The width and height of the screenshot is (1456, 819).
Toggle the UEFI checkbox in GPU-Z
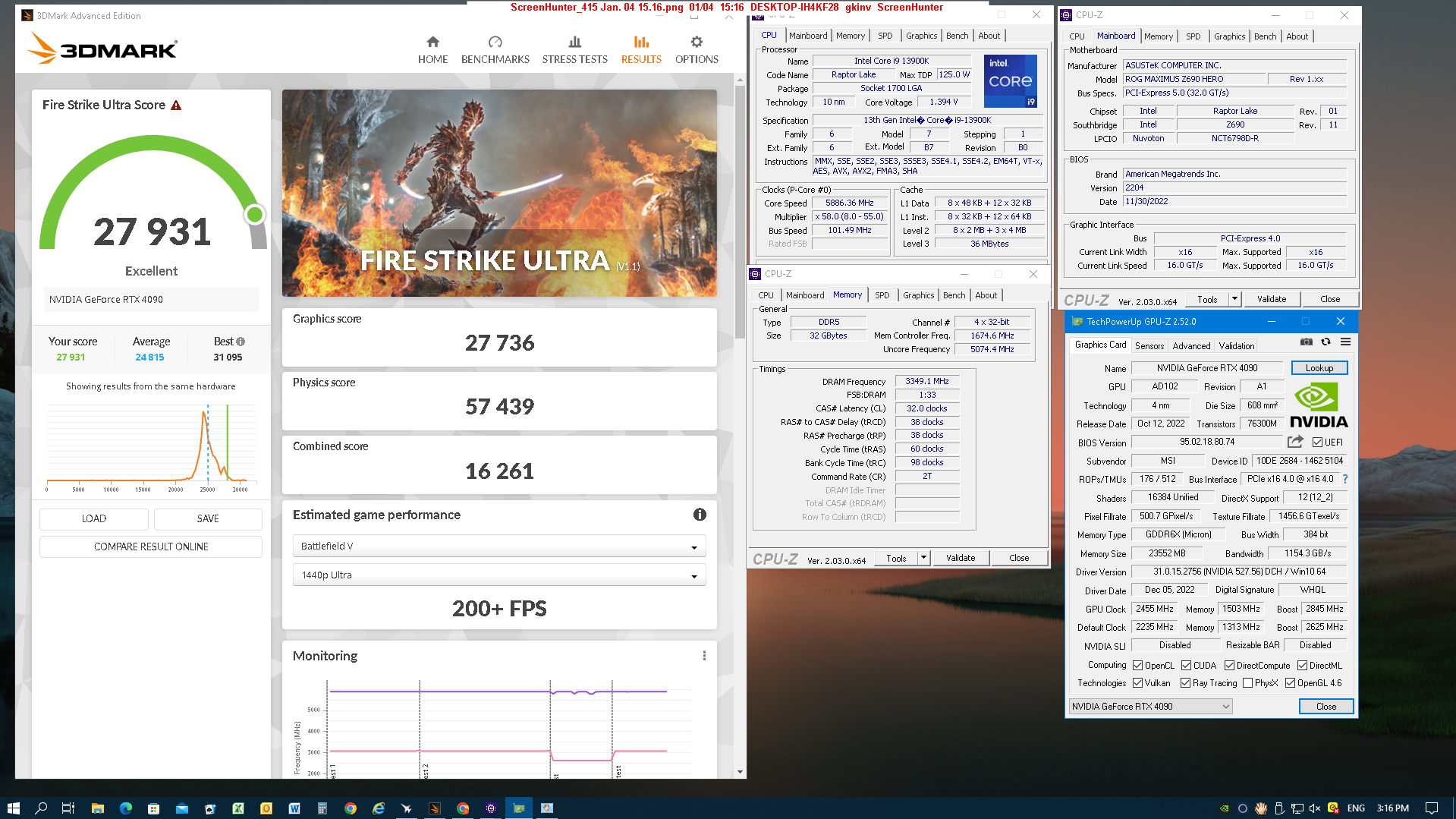click(1317, 443)
